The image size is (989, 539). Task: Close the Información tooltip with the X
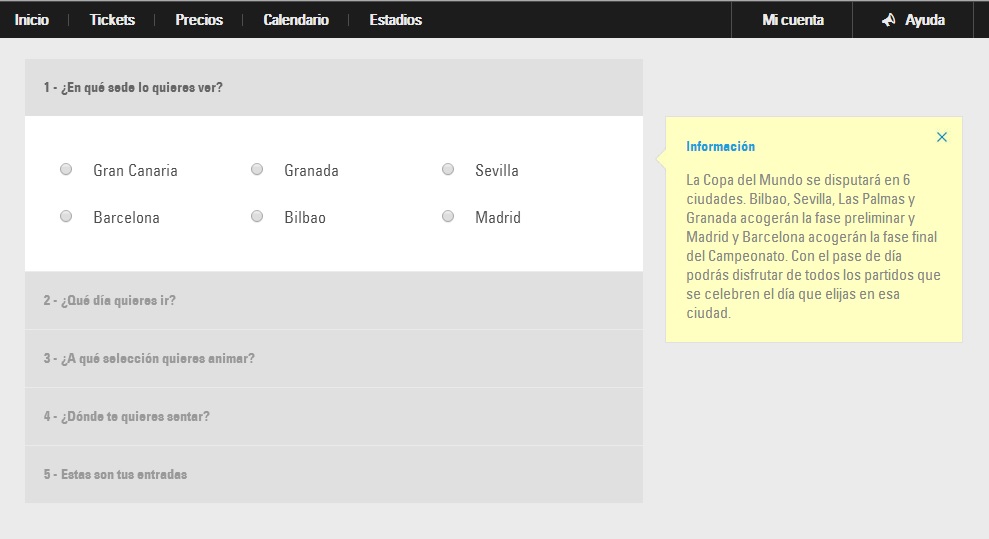coord(941,137)
